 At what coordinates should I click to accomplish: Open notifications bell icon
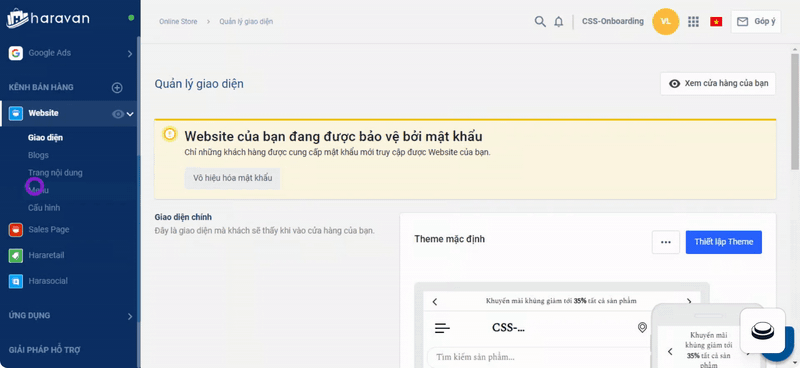click(559, 21)
